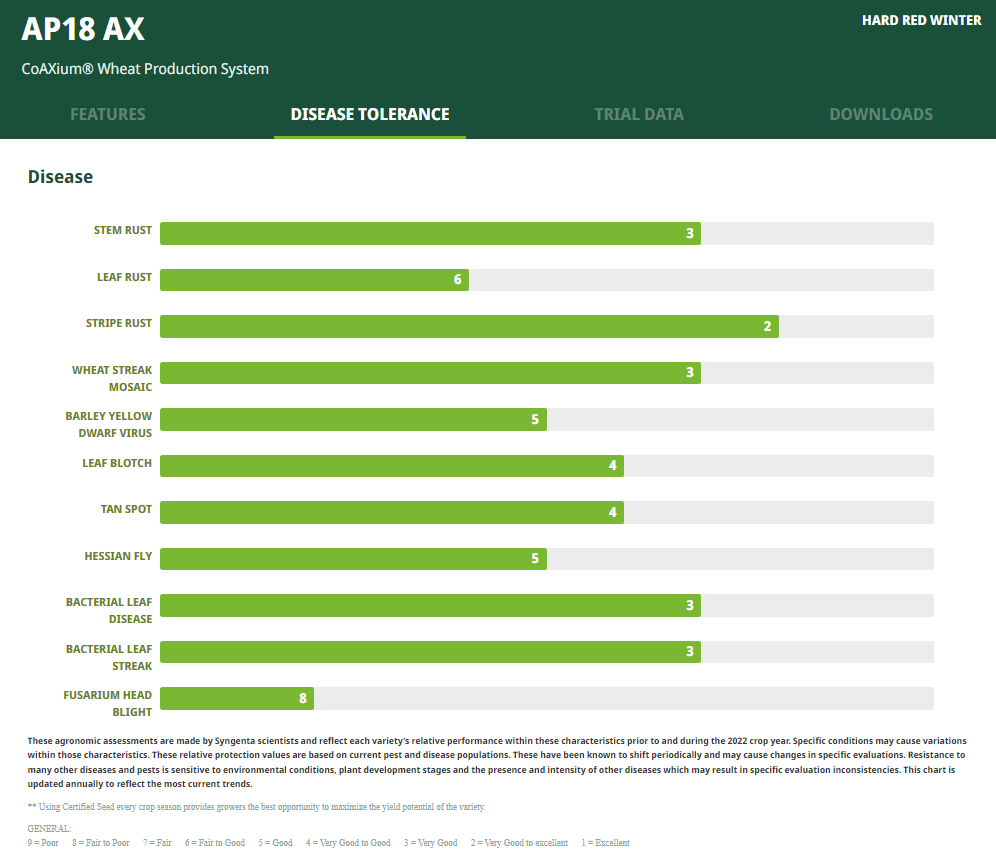Click the '6 = Fair to Good' legend entry
Screen dimensions: 996x858
[215, 843]
